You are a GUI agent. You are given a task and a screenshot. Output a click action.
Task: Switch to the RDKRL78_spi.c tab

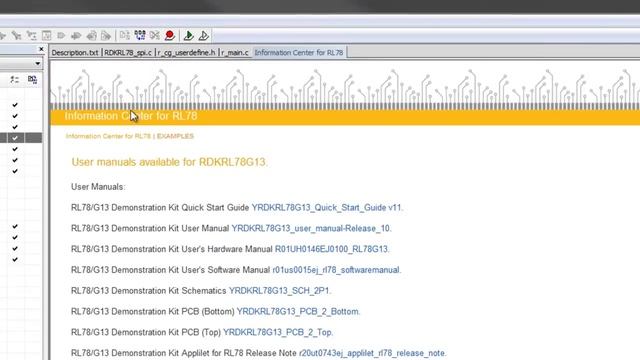128,53
